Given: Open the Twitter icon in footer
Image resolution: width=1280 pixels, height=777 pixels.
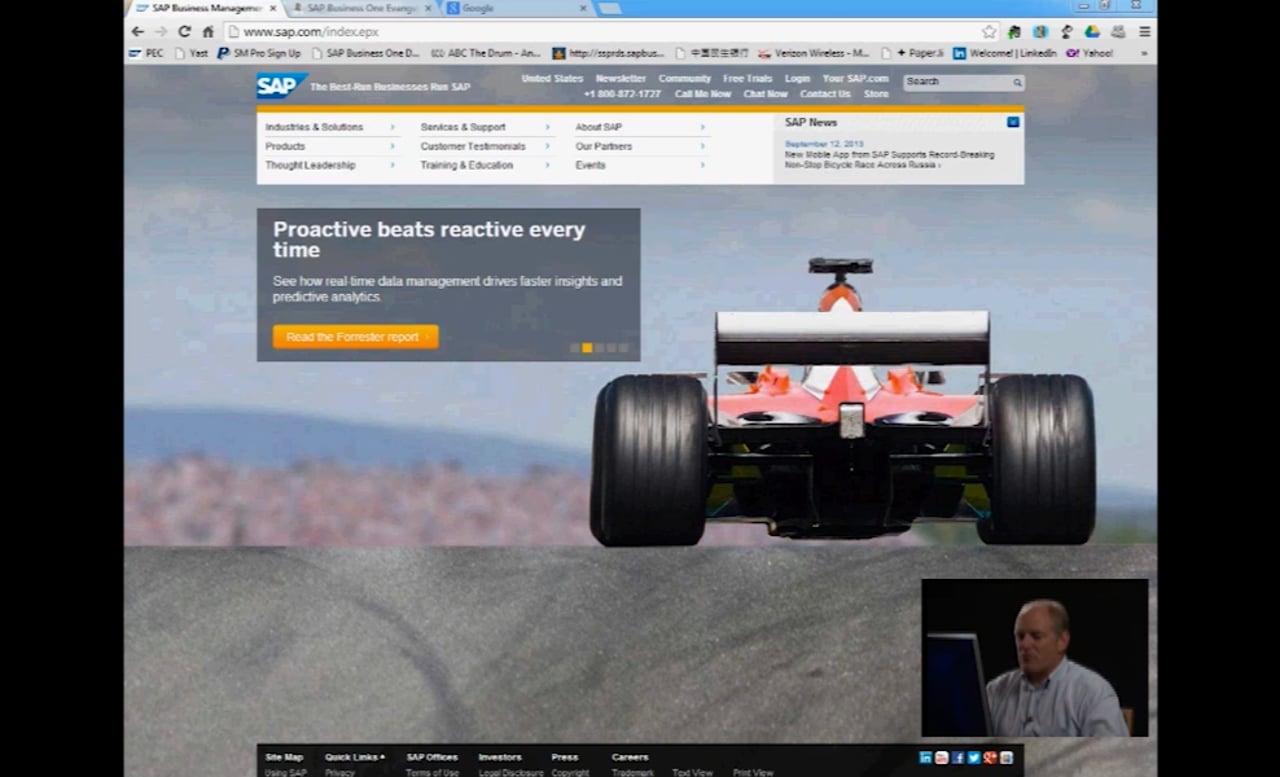Looking at the screenshot, I should [x=974, y=757].
